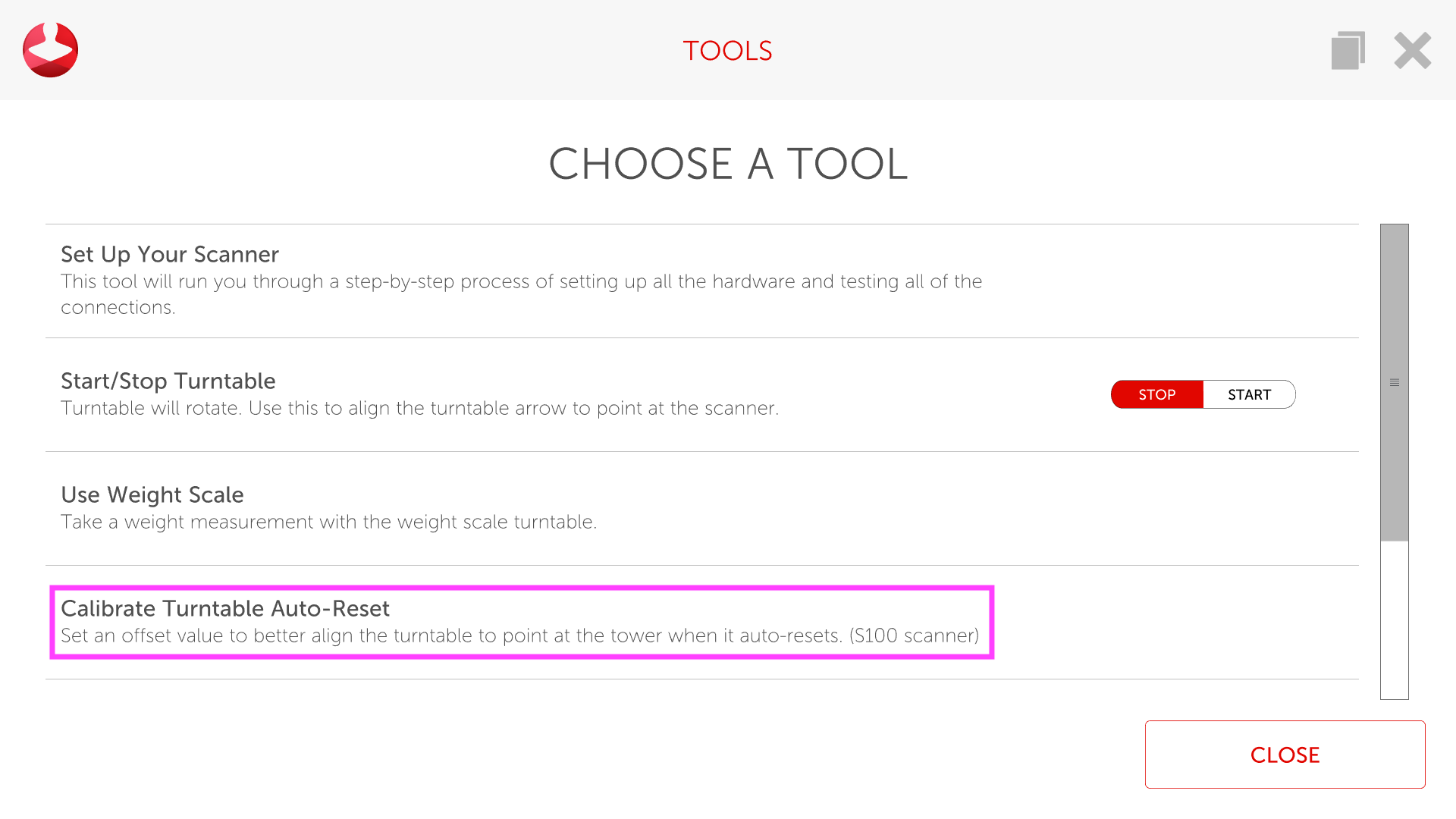
Task: Close Tools with the gray X icon
Action: [1412, 50]
